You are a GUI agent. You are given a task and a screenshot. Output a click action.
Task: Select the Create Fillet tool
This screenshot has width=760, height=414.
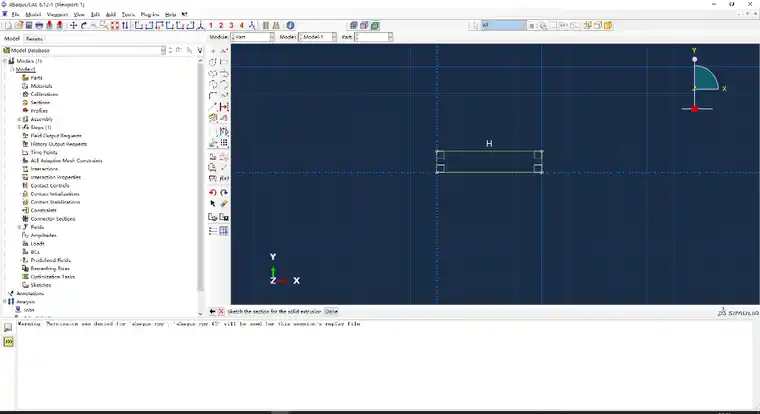213,96
